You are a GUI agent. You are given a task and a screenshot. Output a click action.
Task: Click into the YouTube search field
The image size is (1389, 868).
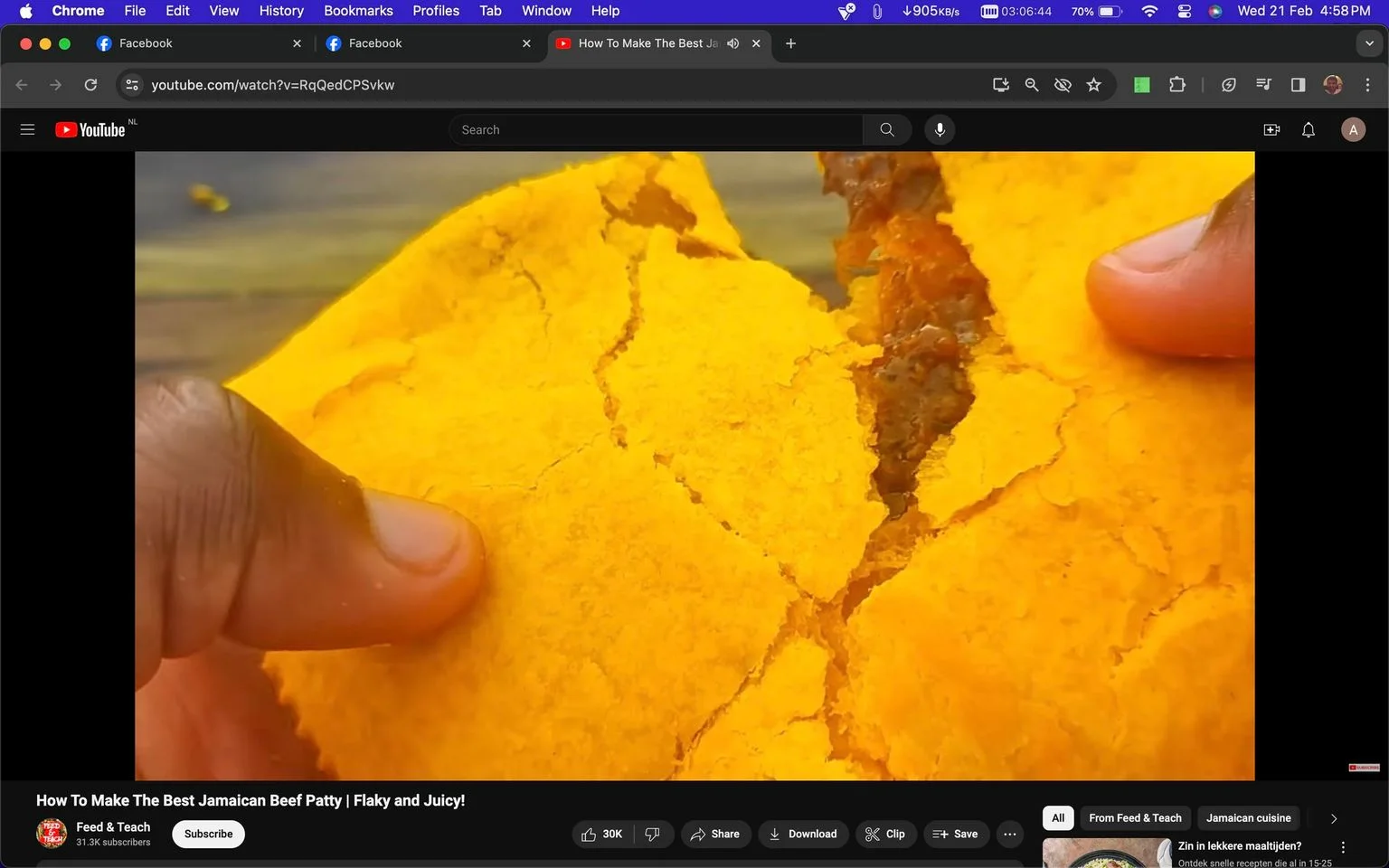[656, 129]
